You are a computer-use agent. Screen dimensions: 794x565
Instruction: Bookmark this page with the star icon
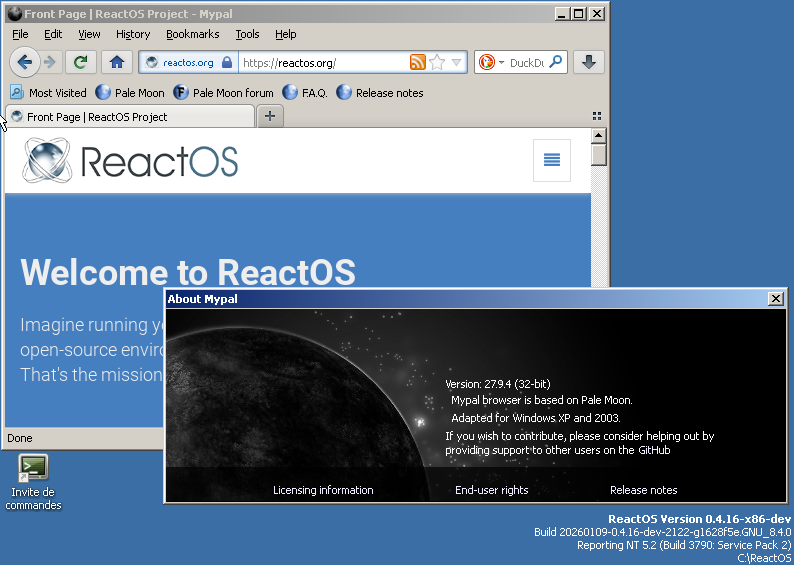(437, 62)
